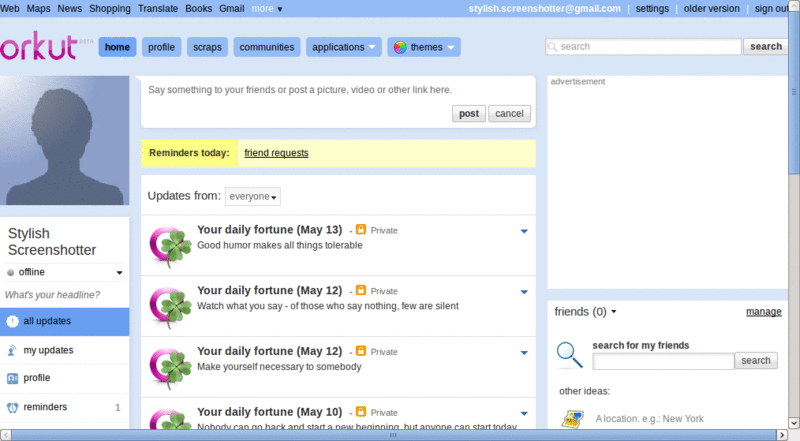The height and width of the screenshot is (441, 800).
Task: Click the profile silhouette picture
Action: tap(64, 140)
